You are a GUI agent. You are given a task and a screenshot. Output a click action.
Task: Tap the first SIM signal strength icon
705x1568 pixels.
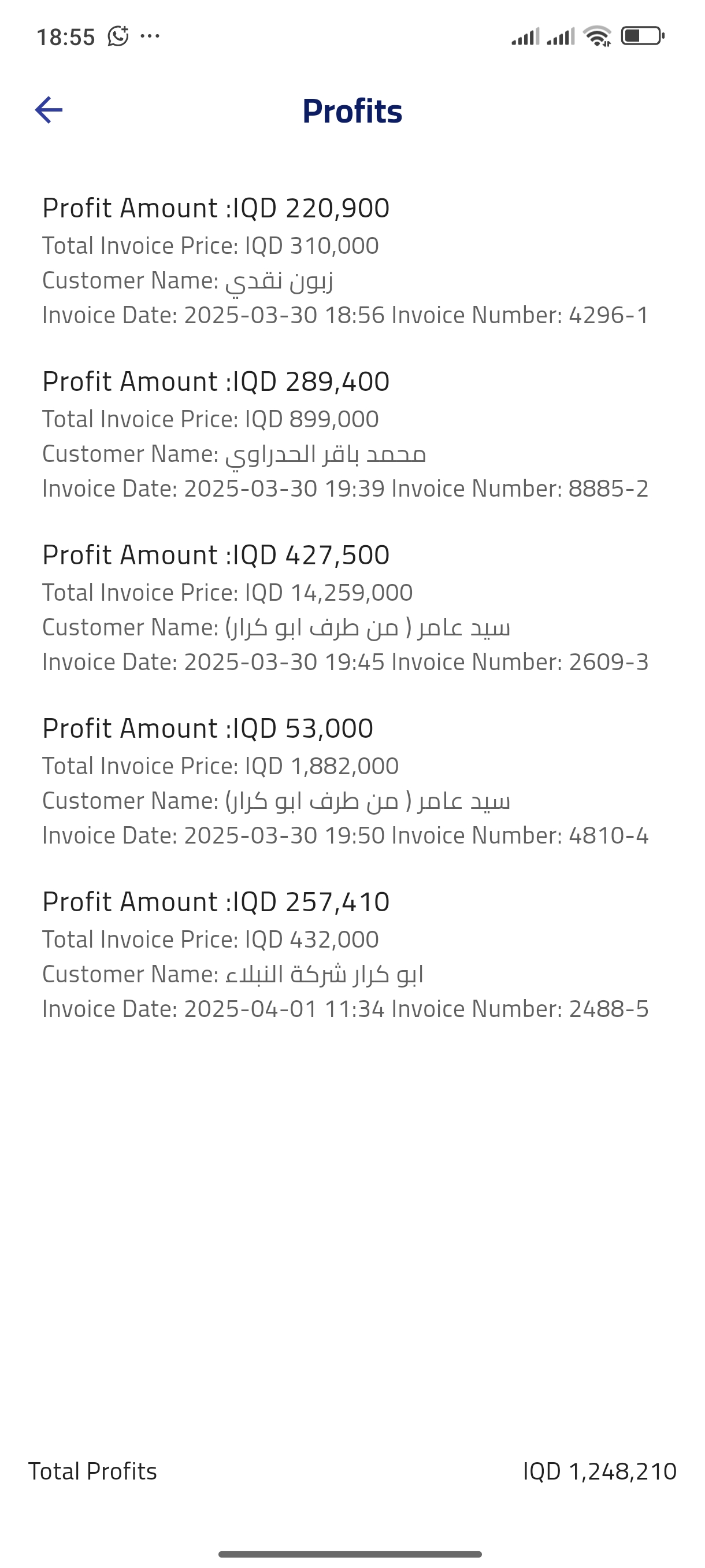coord(525,36)
